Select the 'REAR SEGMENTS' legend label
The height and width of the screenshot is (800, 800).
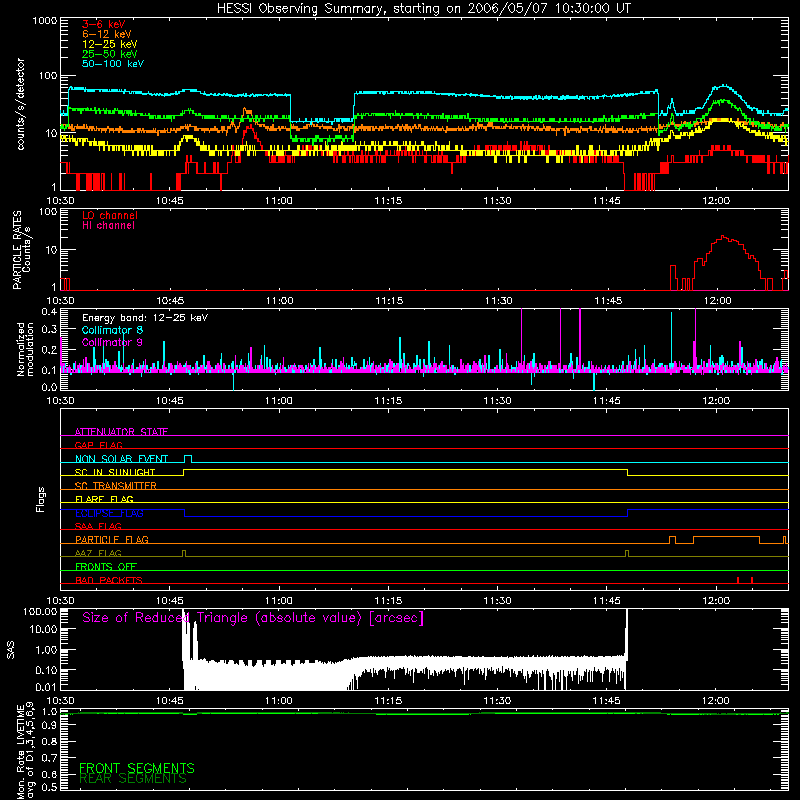click(133, 779)
